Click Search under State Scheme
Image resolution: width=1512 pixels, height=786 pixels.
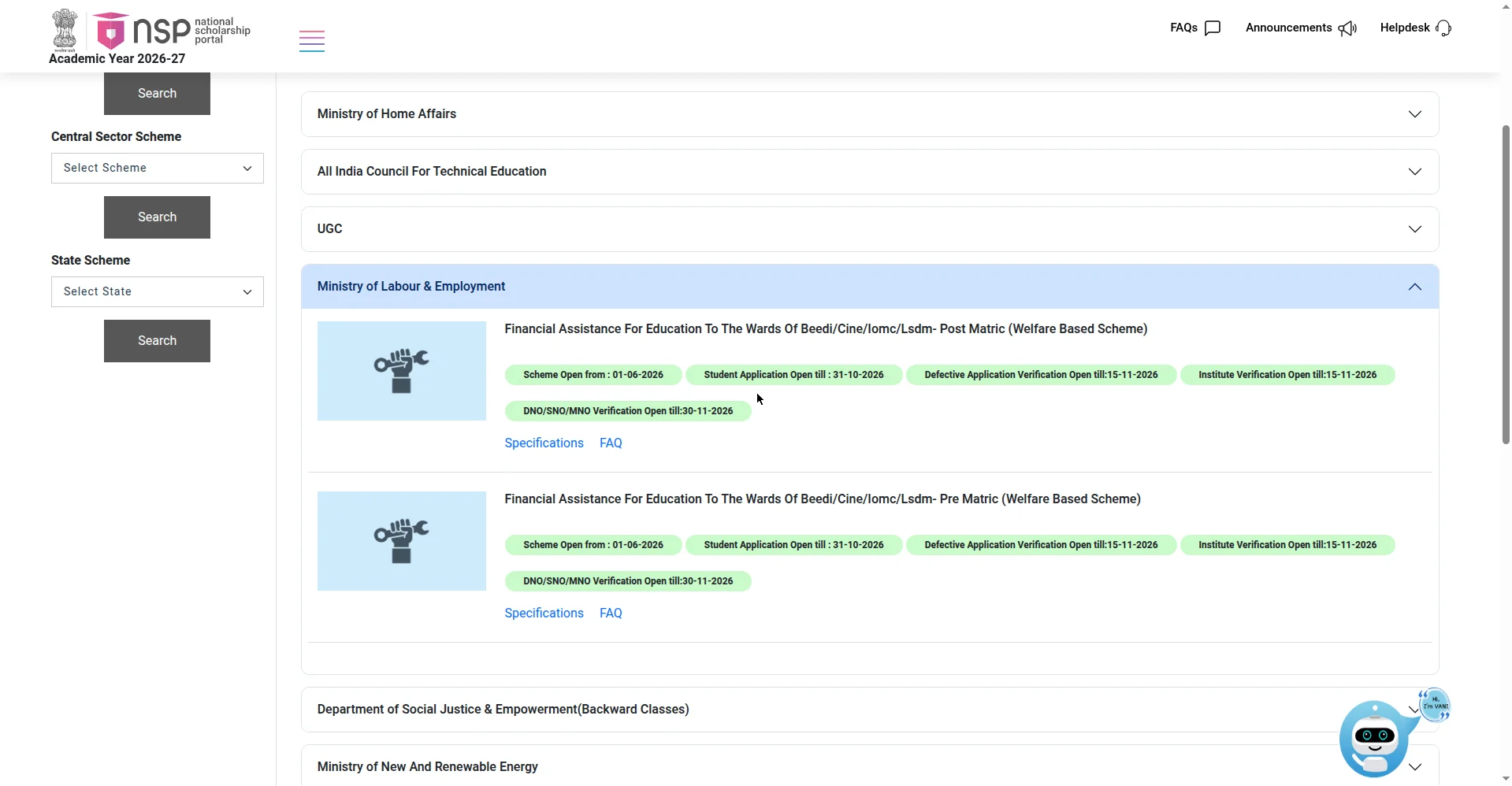pos(157,341)
